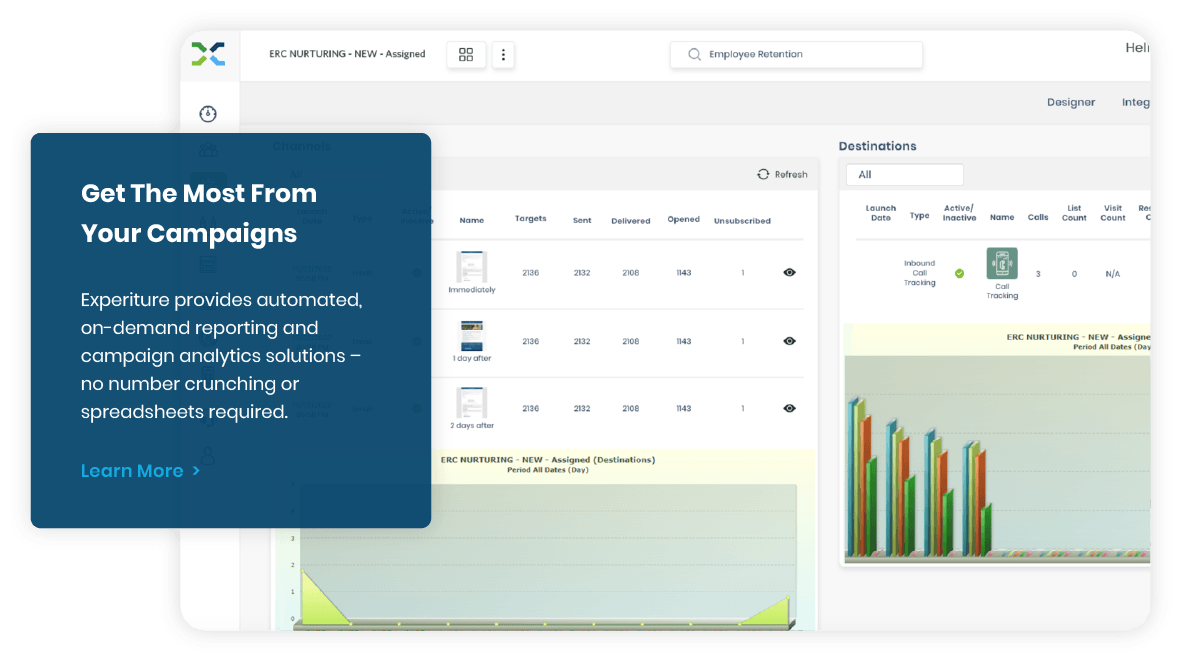The height and width of the screenshot is (661, 1181).
Task: Toggle the eye icon for the 1 day after row
Action: pyautogui.click(x=789, y=341)
